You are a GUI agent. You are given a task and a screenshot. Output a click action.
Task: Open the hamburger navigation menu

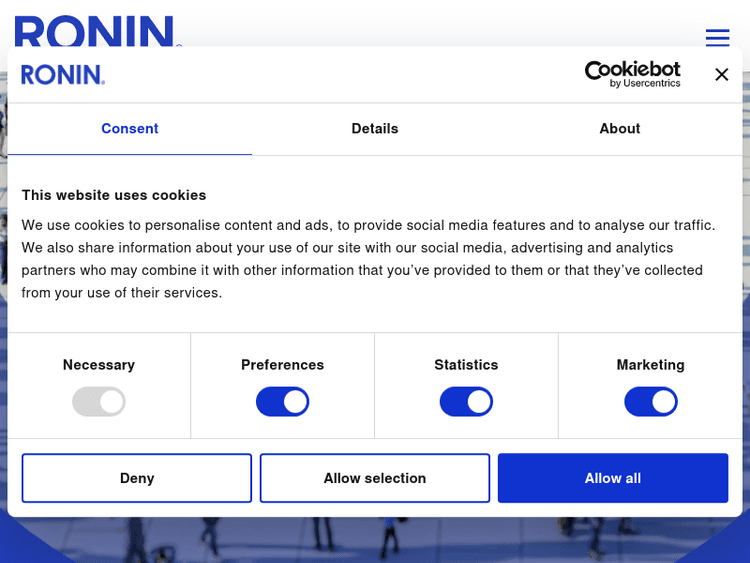pyautogui.click(x=717, y=38)
